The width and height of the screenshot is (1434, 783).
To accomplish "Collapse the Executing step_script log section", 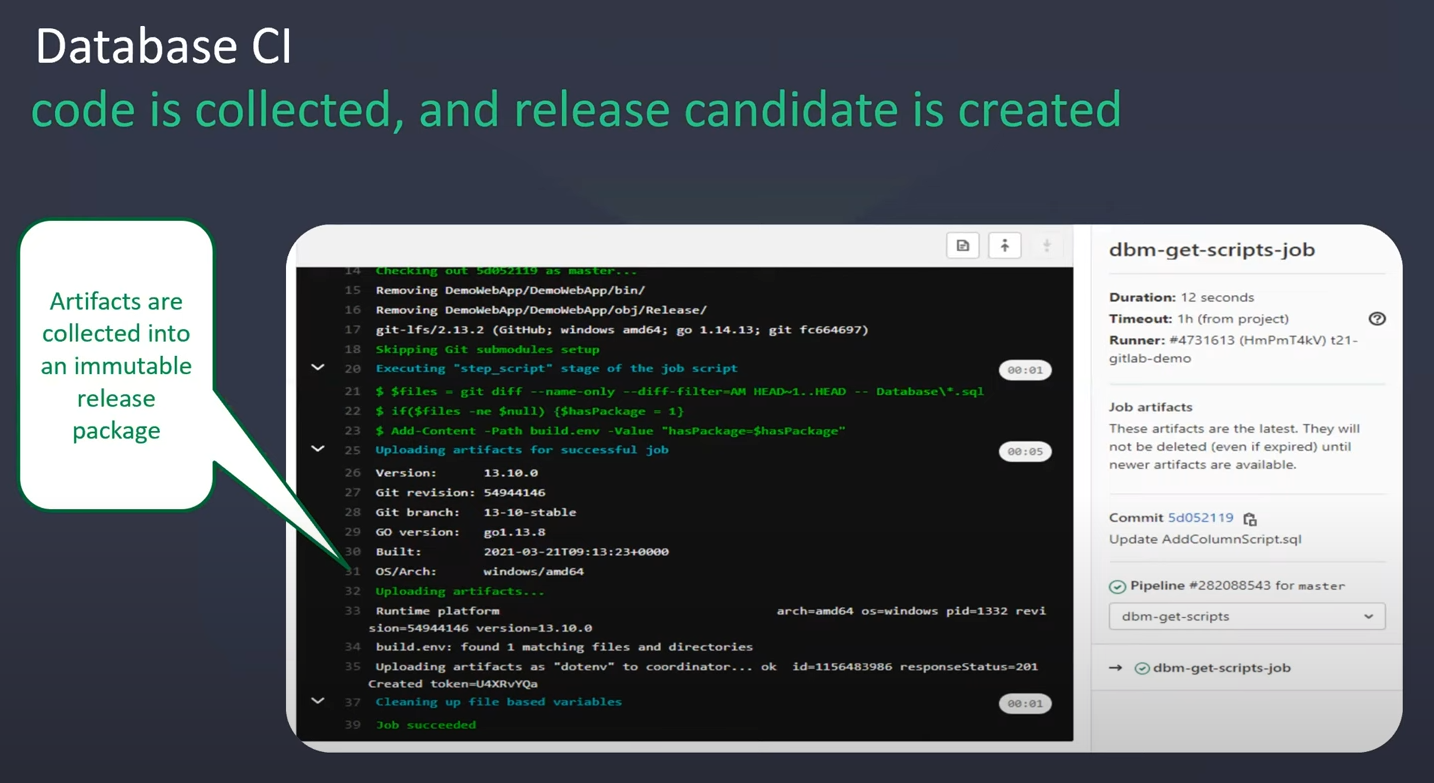I will point(318,368).
